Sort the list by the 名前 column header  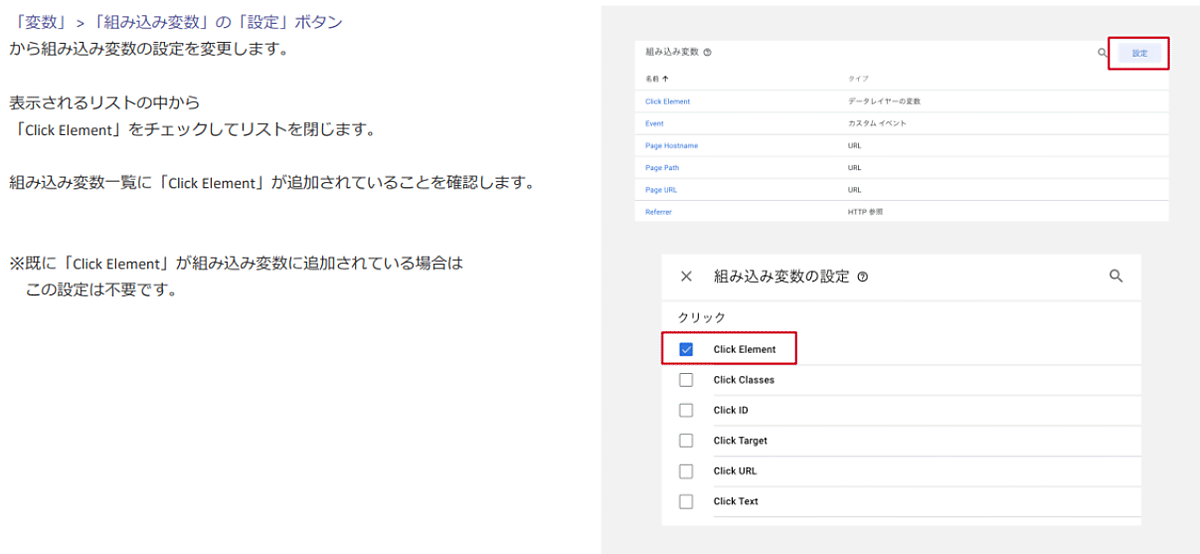(657, 77)
